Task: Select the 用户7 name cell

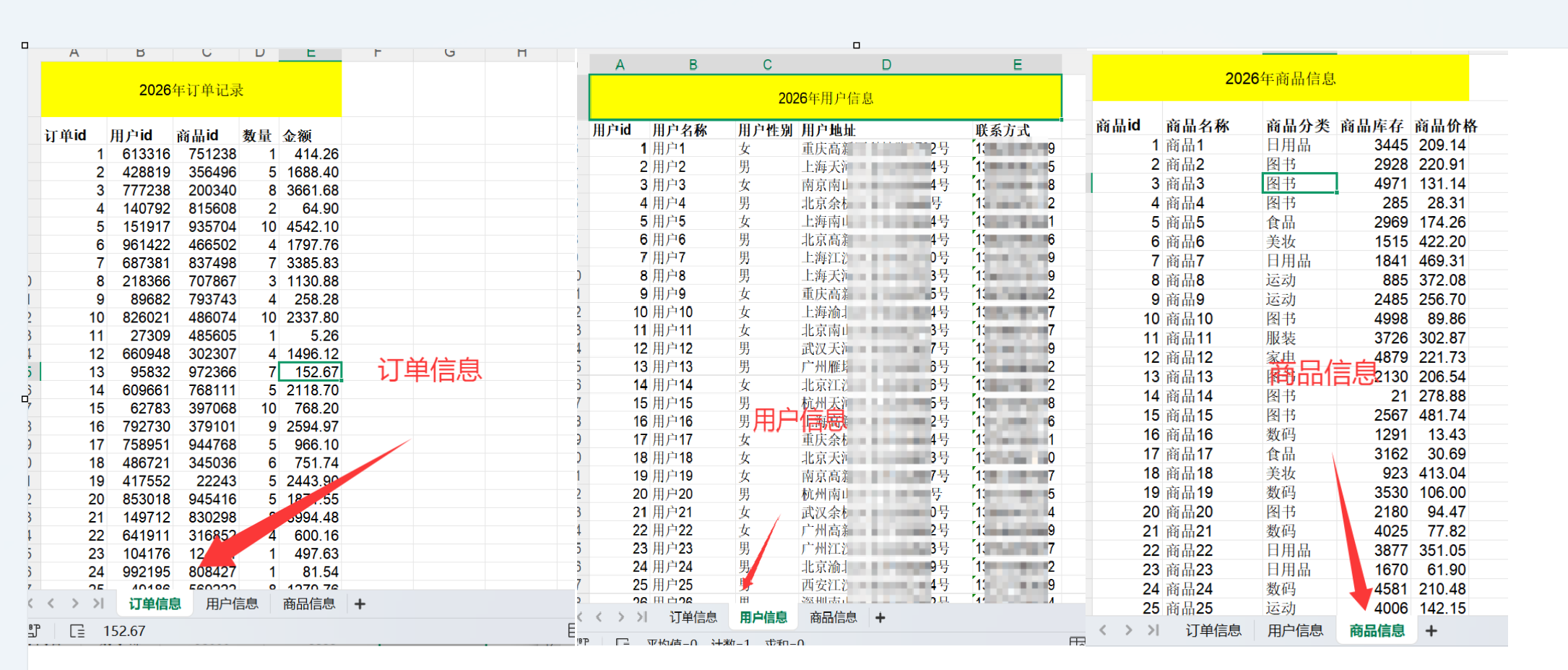Action: tap(693, 257)
